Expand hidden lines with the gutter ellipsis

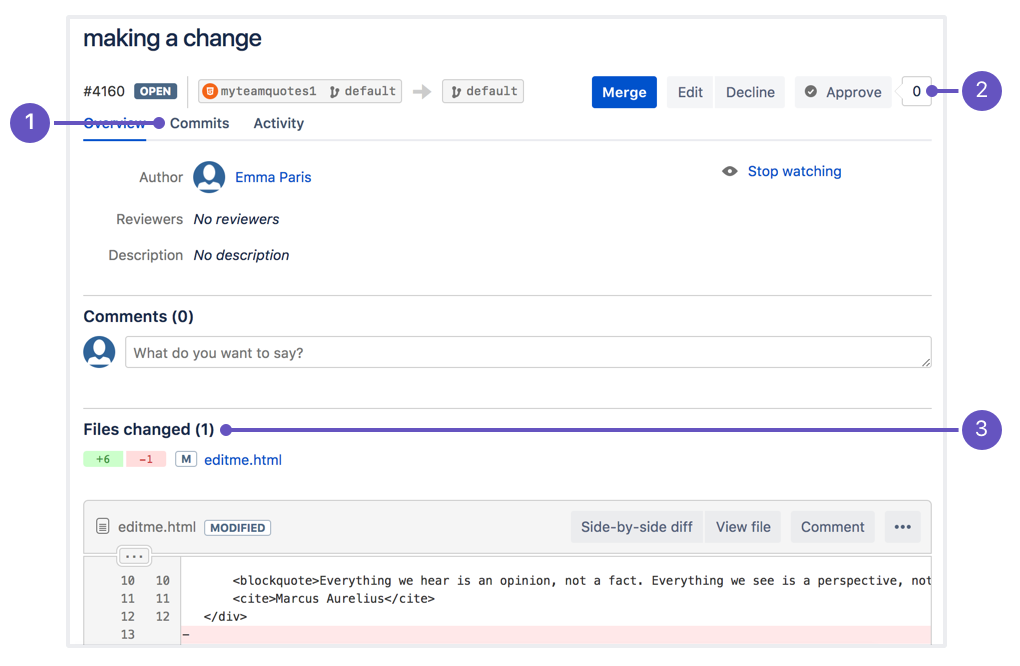pos(134,555)
